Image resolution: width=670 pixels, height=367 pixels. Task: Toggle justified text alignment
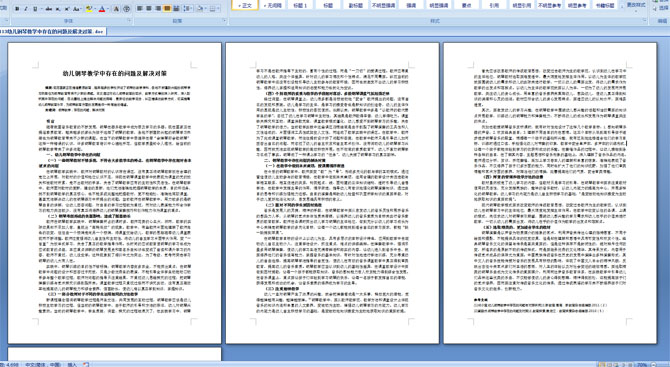(167, 9)
